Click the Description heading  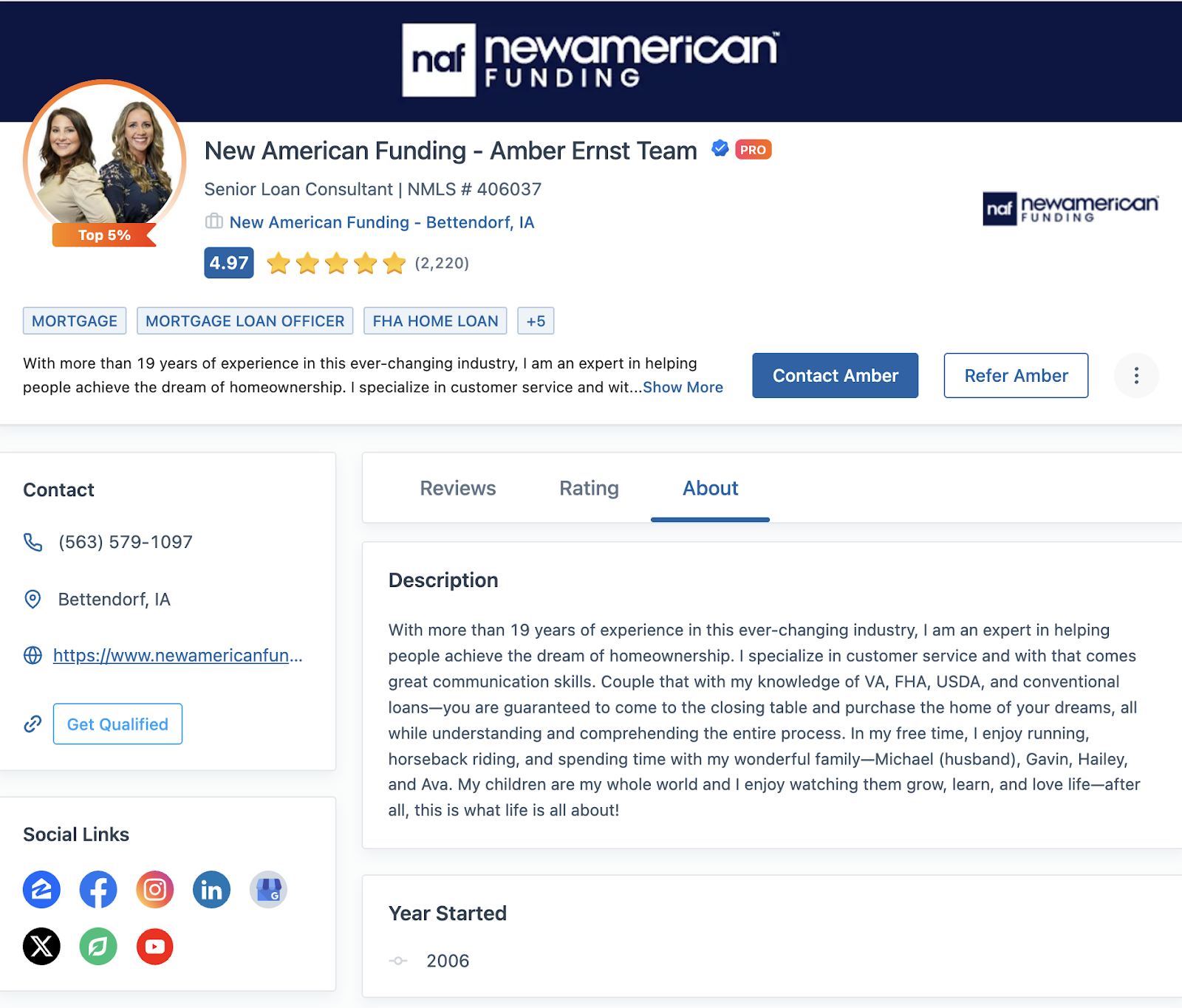tap(443, 580)
